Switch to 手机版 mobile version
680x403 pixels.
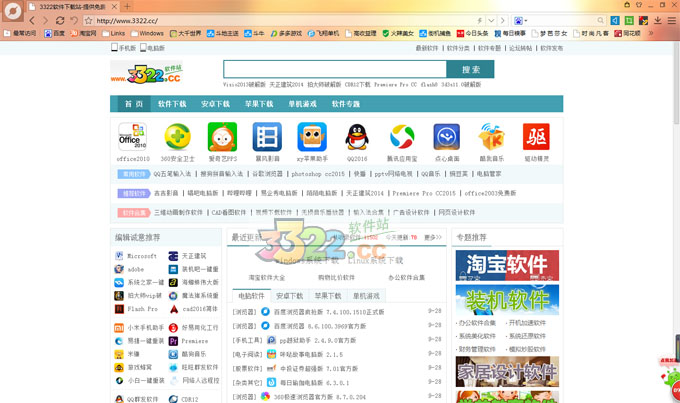124,48
